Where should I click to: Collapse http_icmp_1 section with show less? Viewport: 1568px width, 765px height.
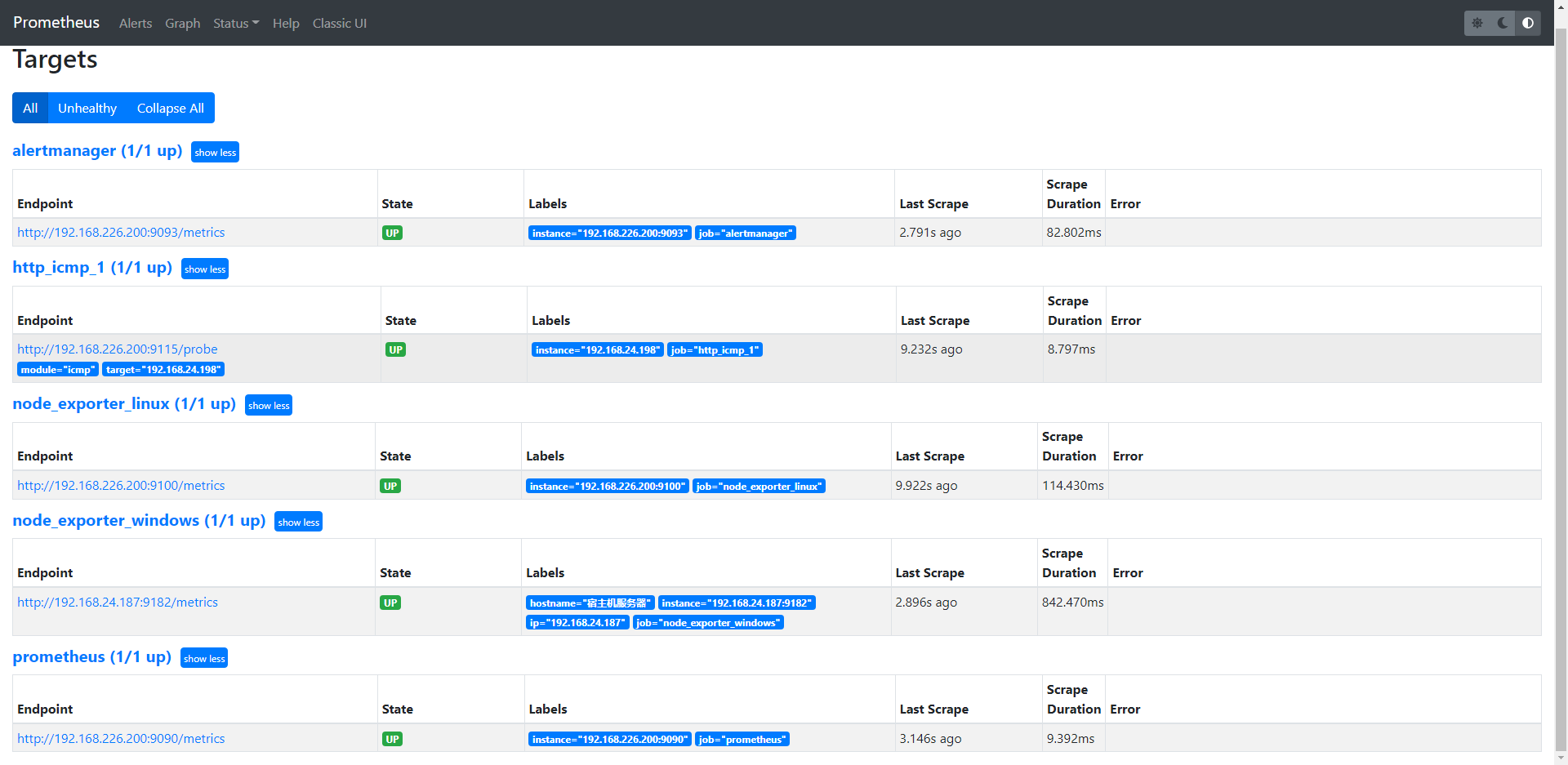pos(205,269)
